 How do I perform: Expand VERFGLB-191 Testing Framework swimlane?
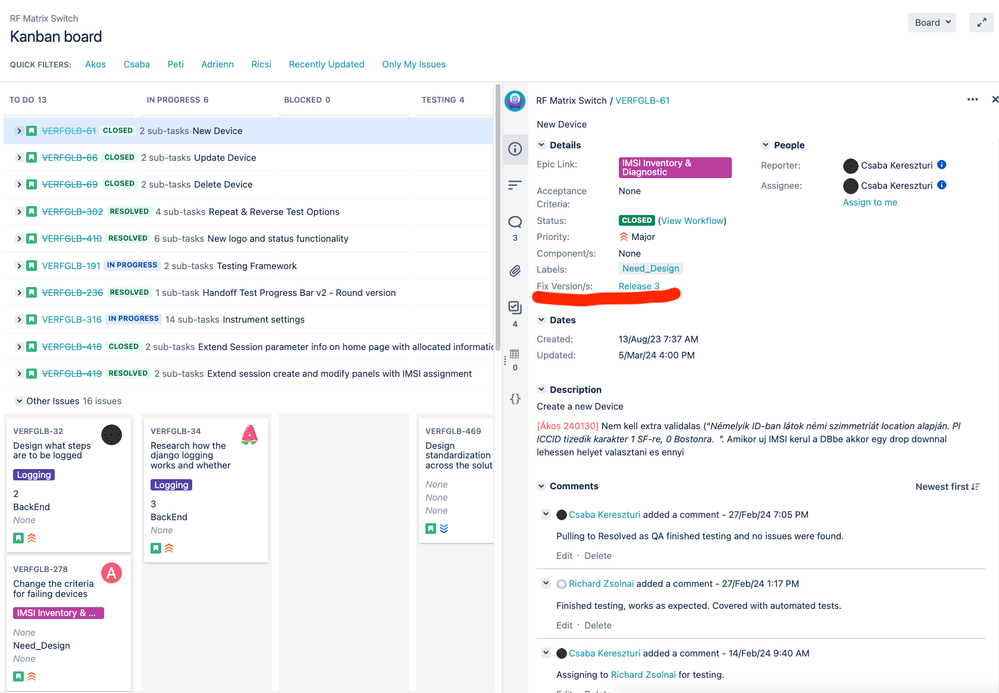tap(19, 266)
